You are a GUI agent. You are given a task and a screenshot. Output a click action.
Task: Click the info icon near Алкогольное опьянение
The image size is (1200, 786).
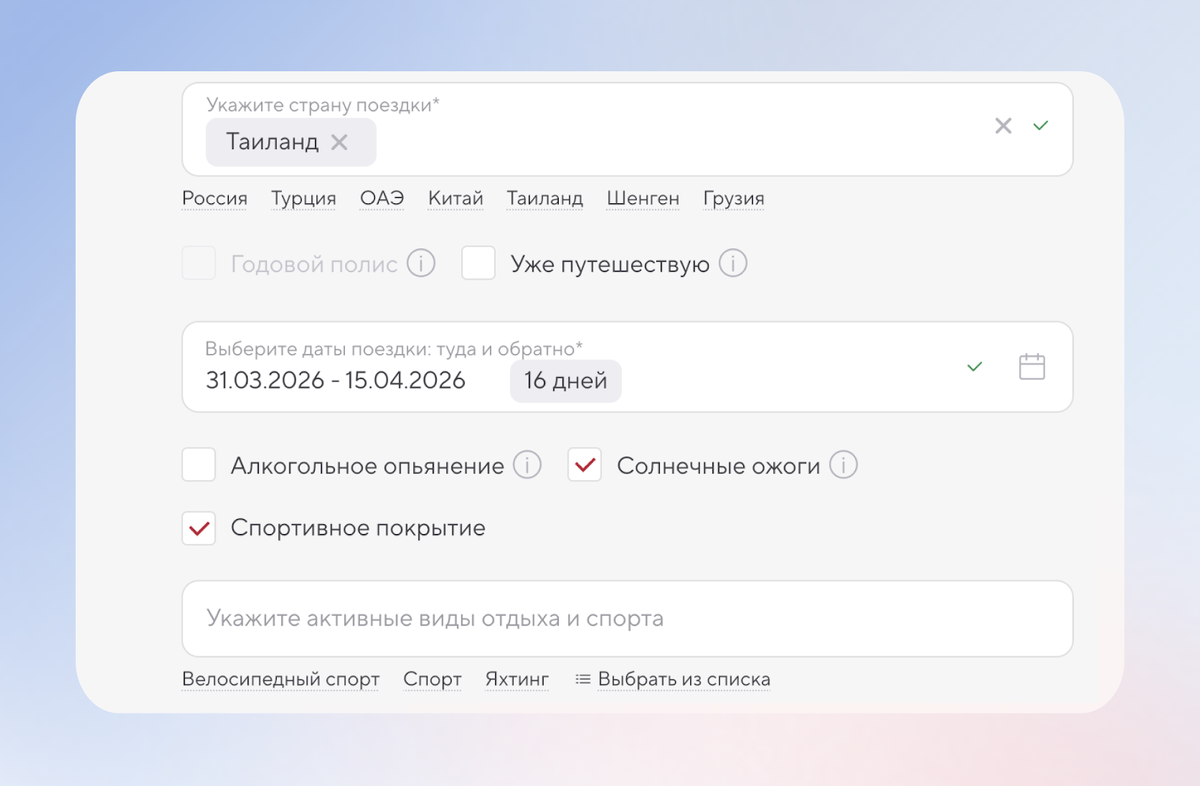[527, 465]
